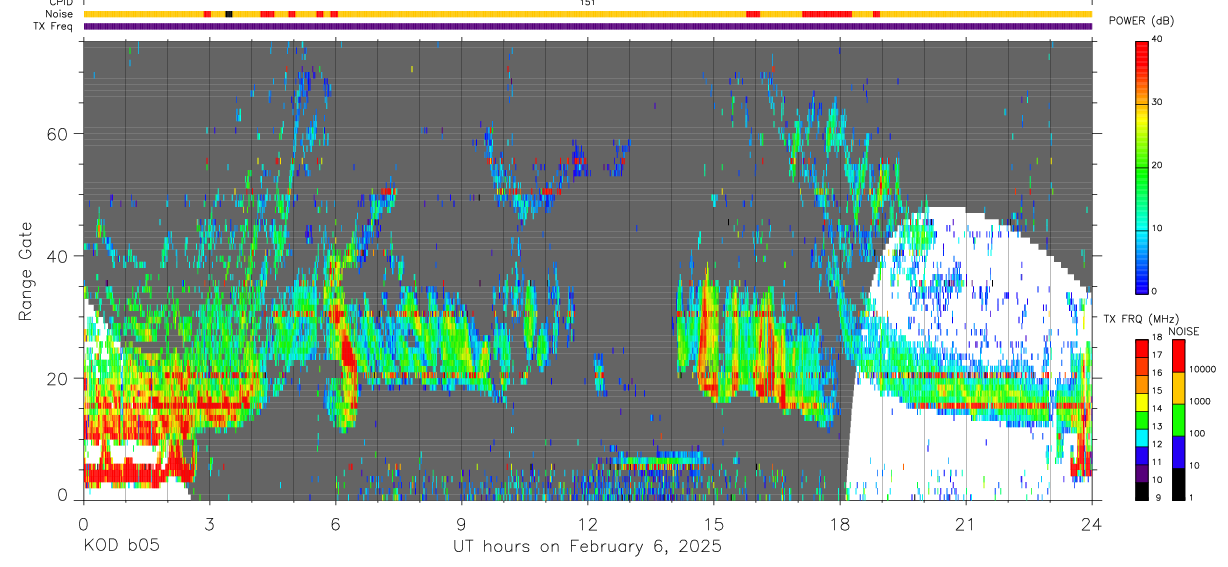Click the purple TX Freq indicator strip
Screen dimensions: 1228x567
pyautogui.click(x=588, y=26)
